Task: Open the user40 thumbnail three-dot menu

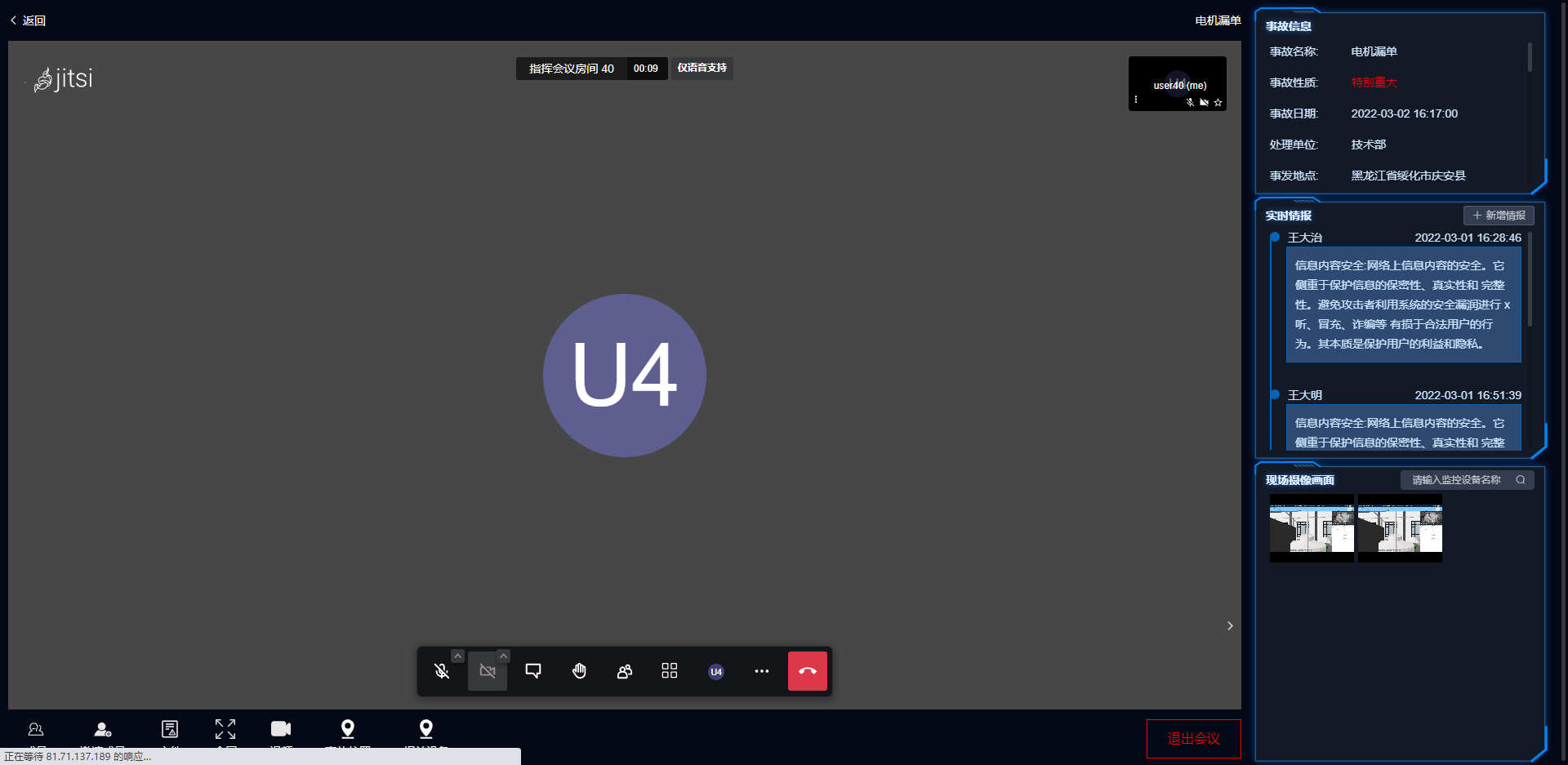Action: tap(1136, 100)
